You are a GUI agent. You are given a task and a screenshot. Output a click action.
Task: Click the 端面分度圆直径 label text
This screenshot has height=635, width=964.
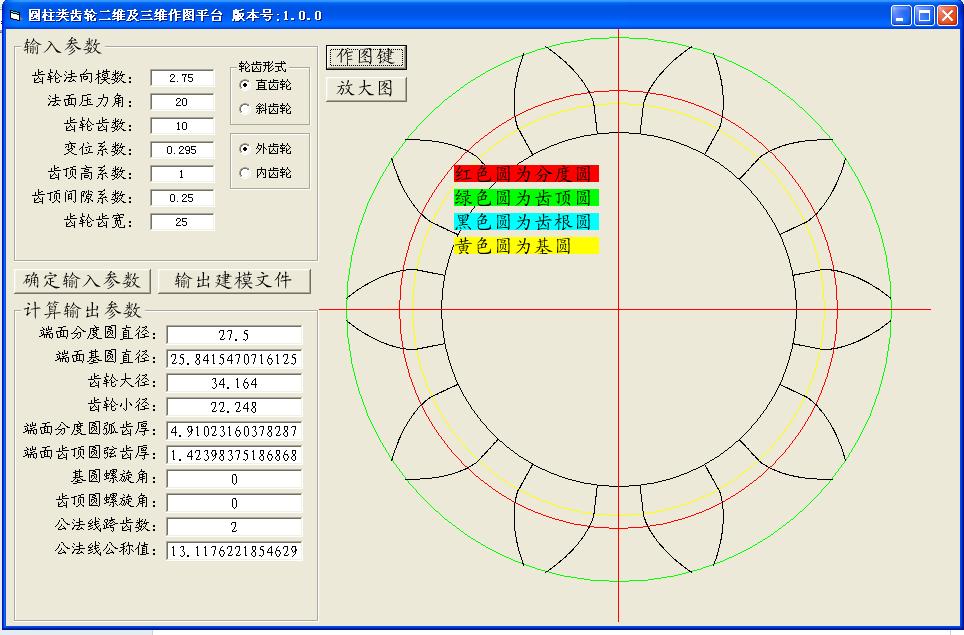[98, 333]
